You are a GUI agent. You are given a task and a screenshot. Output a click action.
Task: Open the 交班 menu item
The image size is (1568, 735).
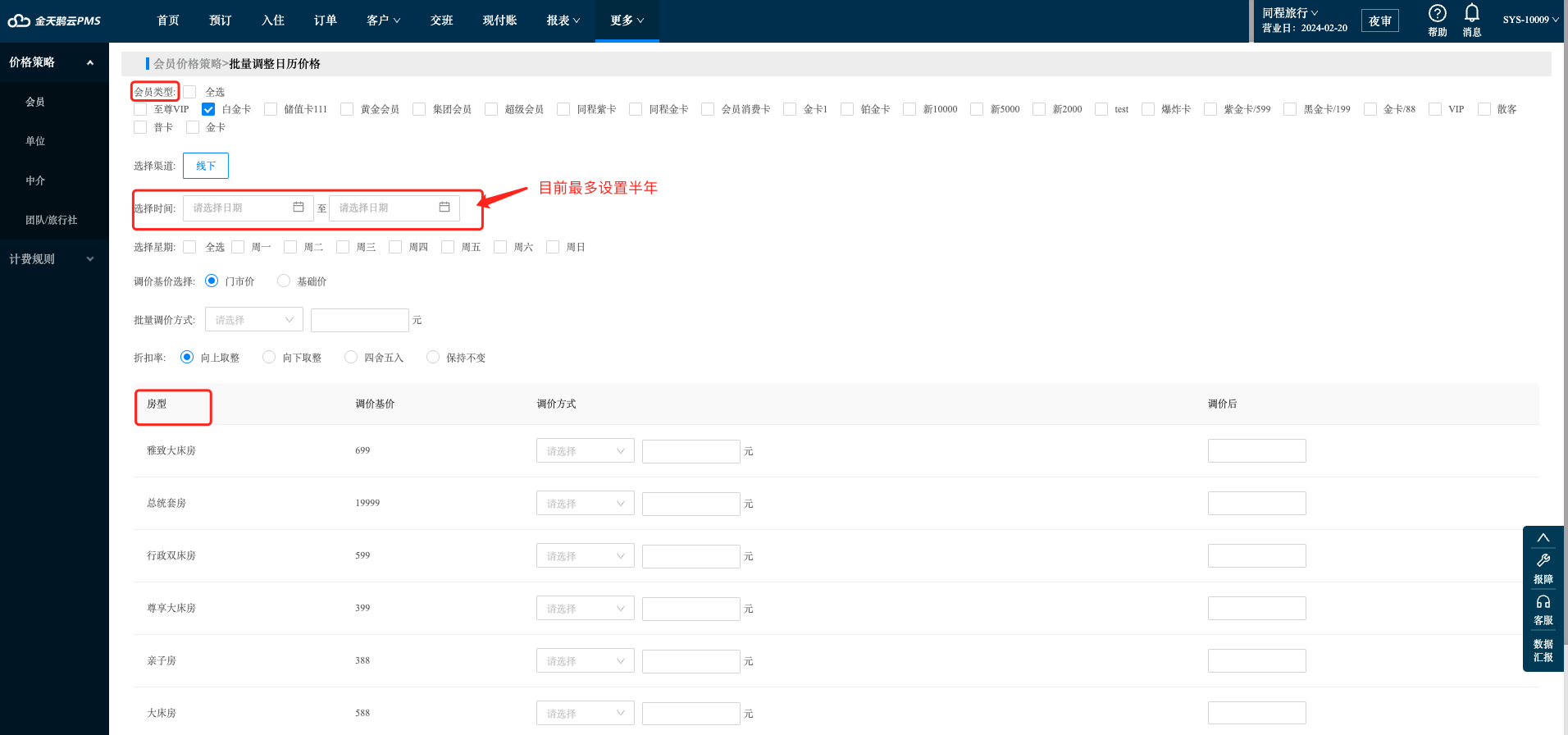pos(442,21)
